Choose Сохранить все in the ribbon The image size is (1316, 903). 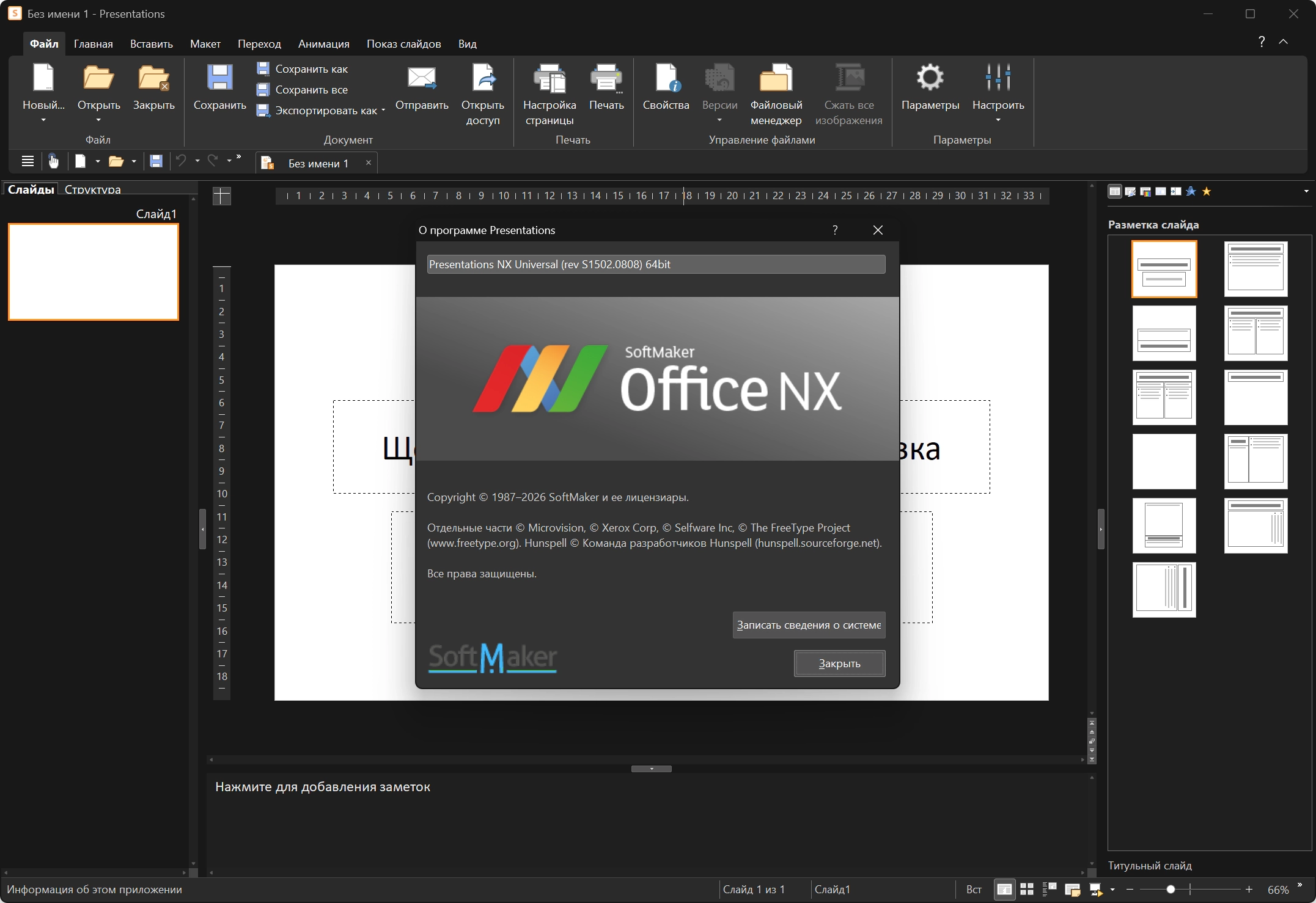click(303, 90)
